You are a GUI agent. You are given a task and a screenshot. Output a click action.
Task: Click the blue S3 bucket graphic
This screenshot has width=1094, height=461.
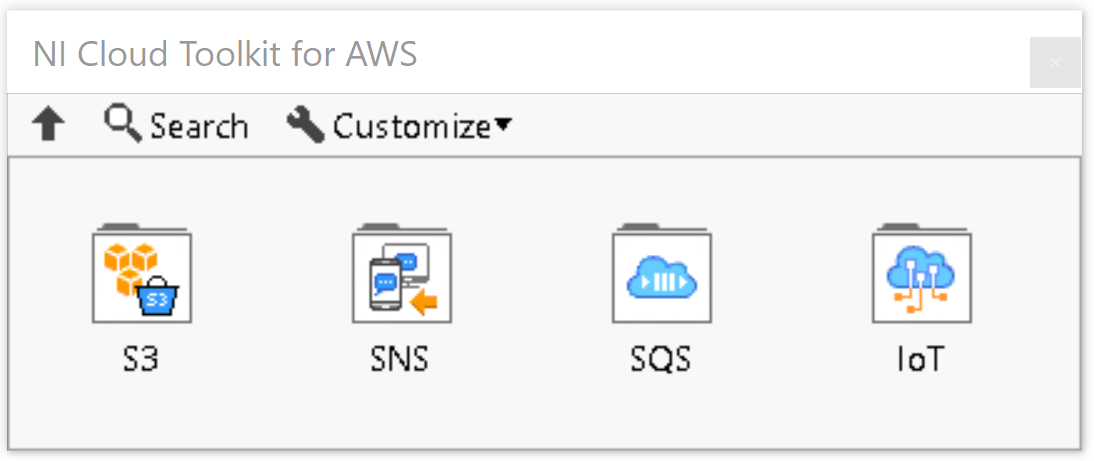pos(160,296)
